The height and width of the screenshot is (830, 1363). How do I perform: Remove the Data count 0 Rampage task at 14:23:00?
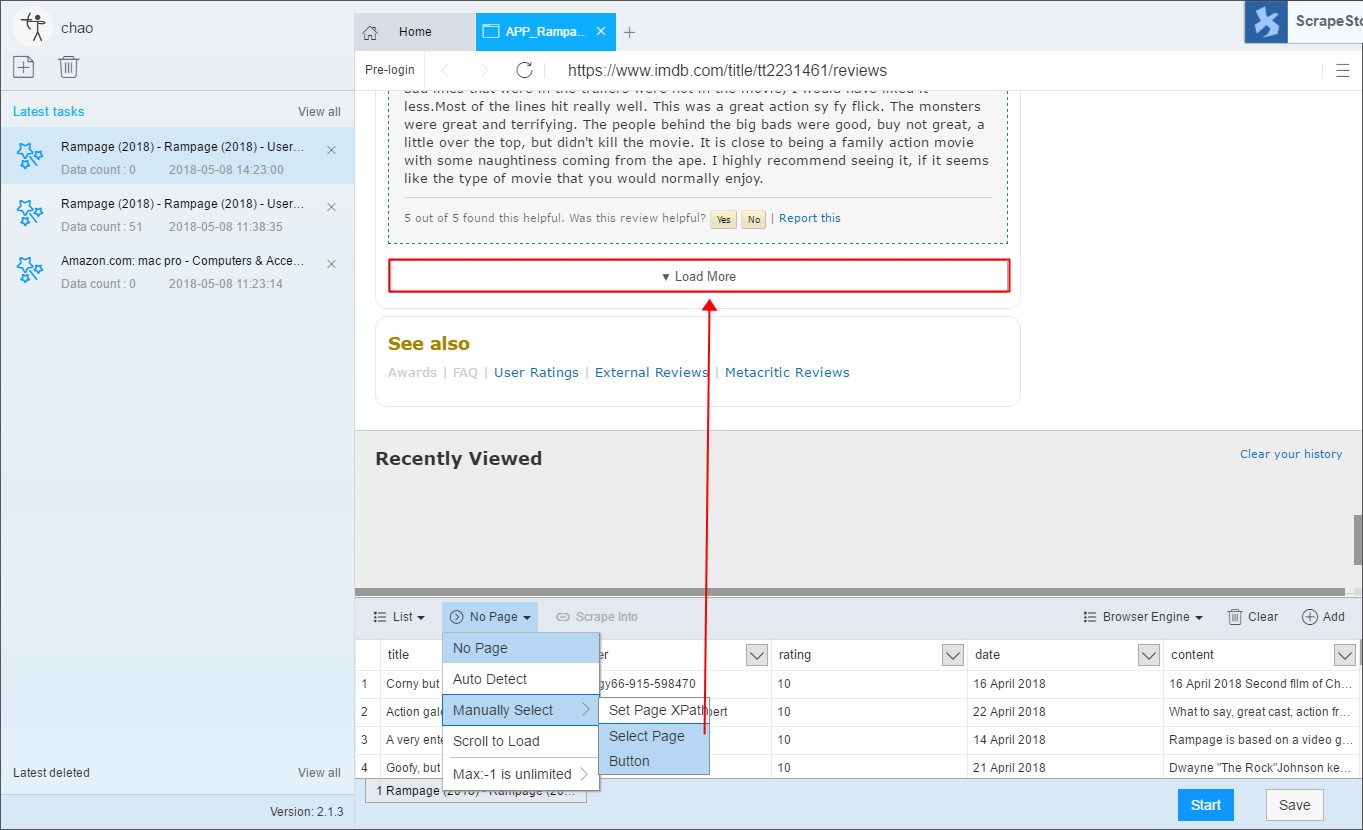(x=332, y=150)
